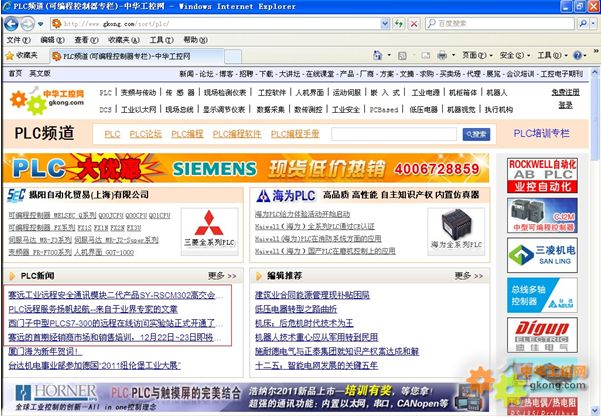This screenshot has height=417, width=601.
Task: Click the 机器视觉 category link
Action: point(461,110)
